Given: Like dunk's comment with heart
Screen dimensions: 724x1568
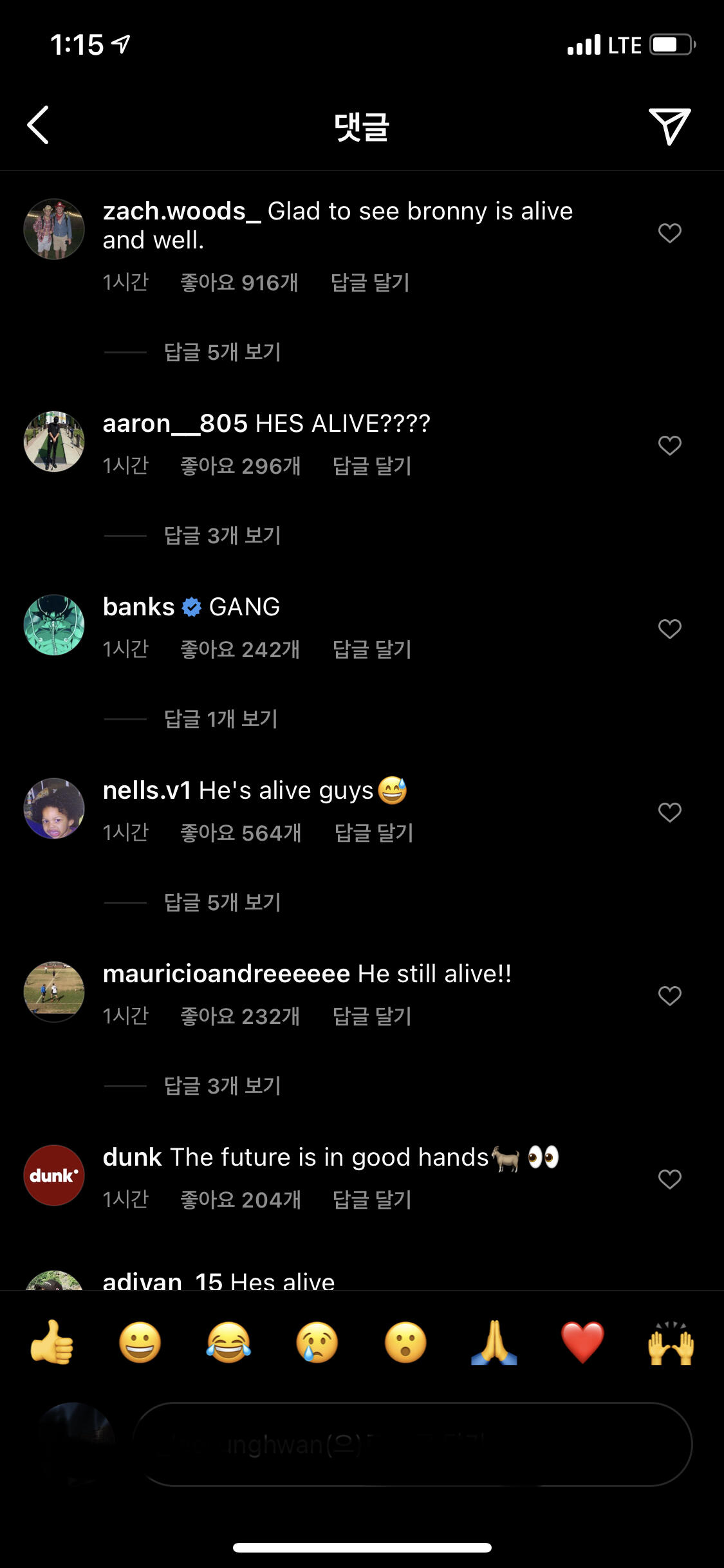Looking at the screenshot, I should (x=669, y=1179).
